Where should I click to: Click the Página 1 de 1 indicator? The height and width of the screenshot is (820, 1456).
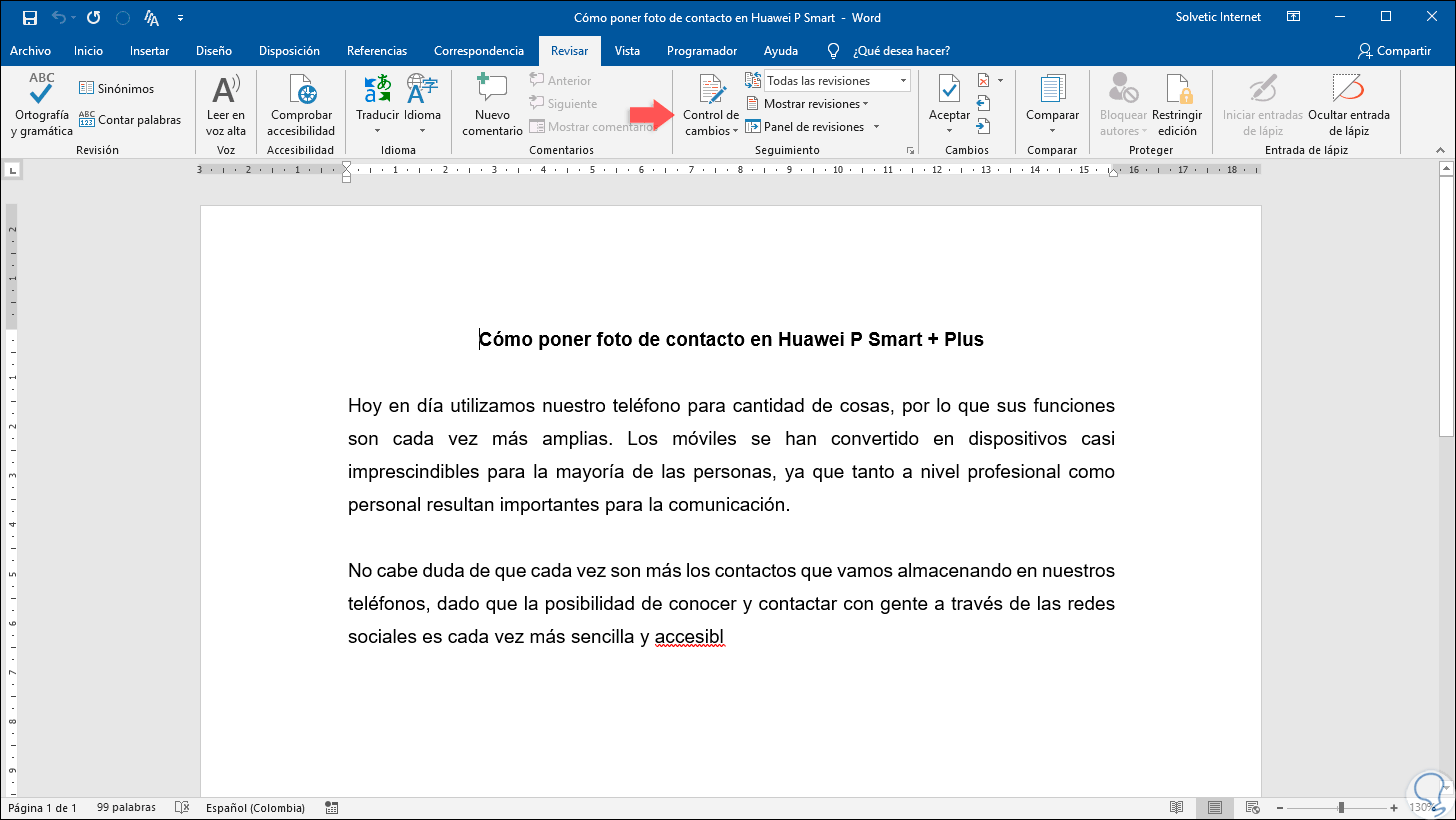[x=42, y=808]
